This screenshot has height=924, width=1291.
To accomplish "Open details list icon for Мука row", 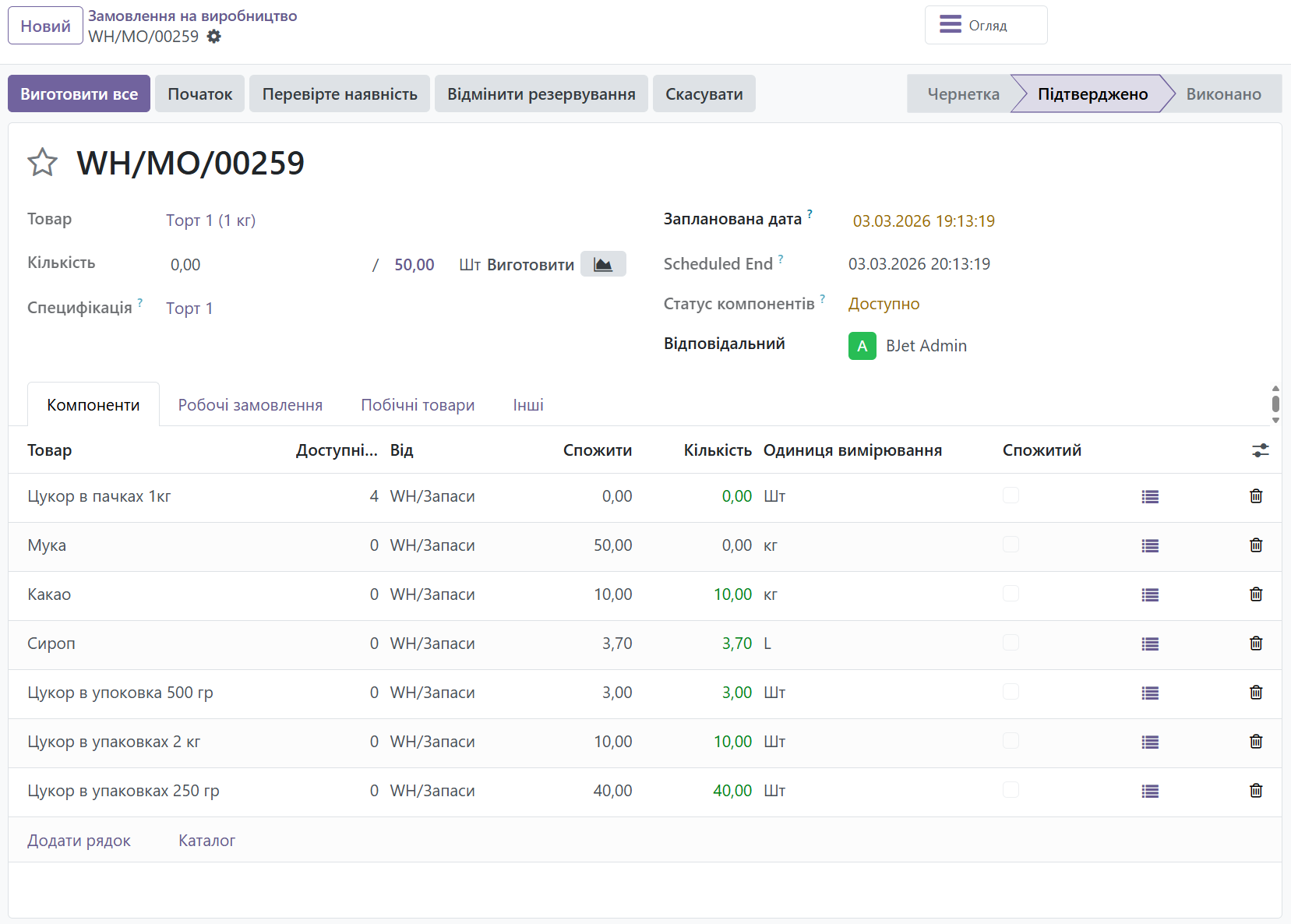I will coord(1149,545).
